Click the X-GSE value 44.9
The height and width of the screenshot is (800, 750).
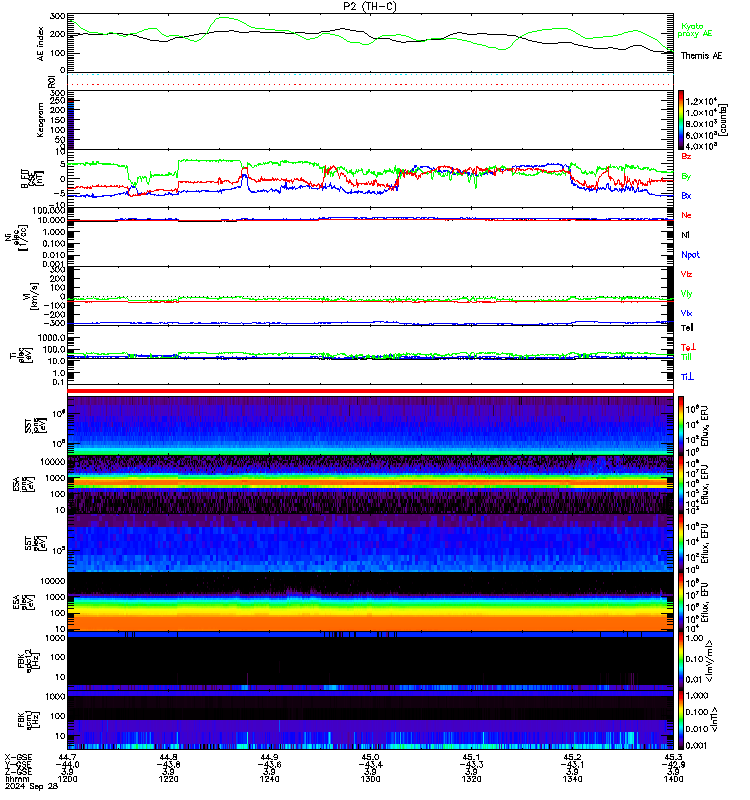[269, 757]
